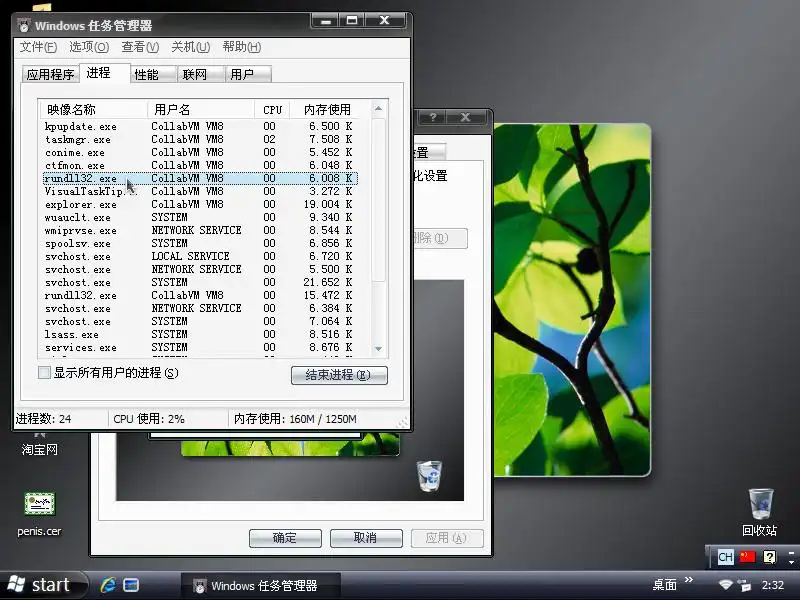The height and width of the screenshot is (600, 800).
Task: Select the ctfmon.exe process row
Action: point(200,165)
